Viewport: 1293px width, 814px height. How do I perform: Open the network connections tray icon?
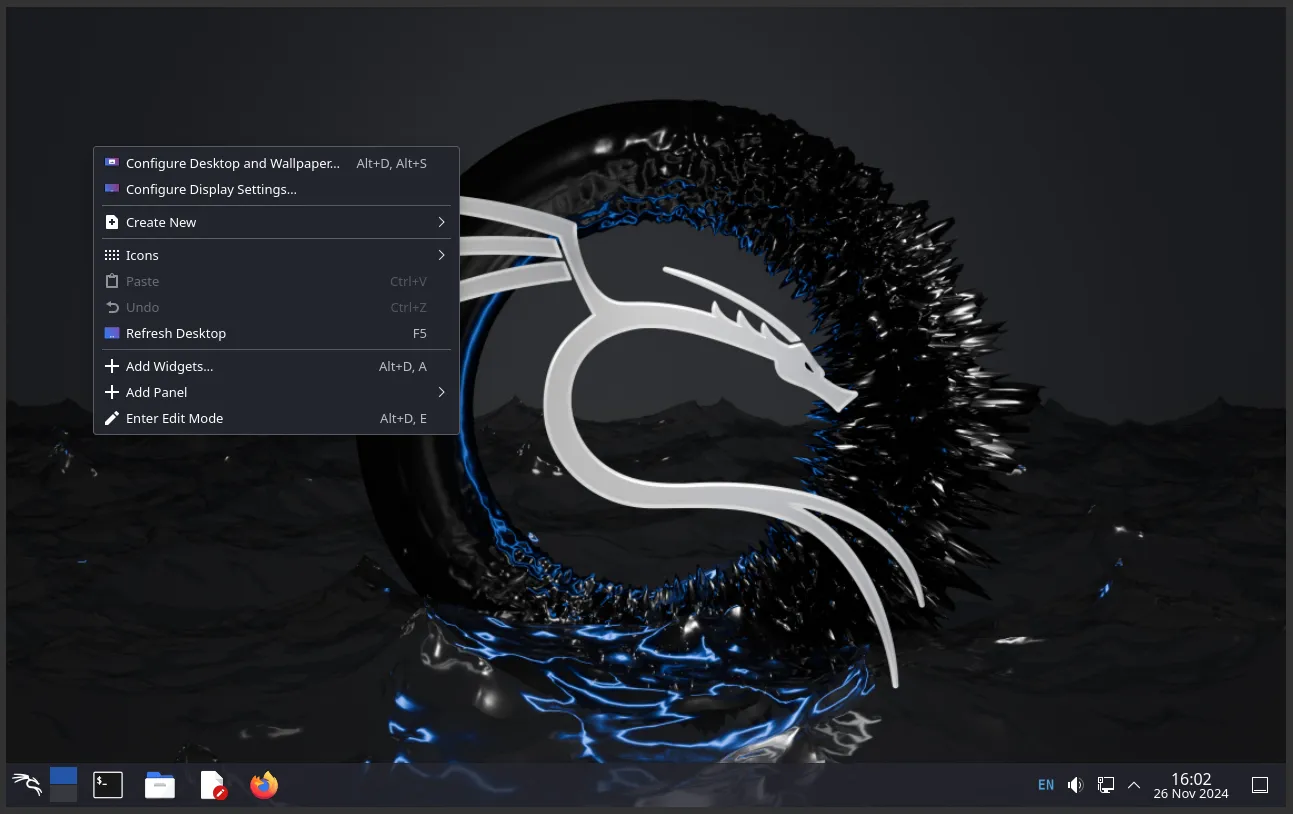pos(1105,785)
